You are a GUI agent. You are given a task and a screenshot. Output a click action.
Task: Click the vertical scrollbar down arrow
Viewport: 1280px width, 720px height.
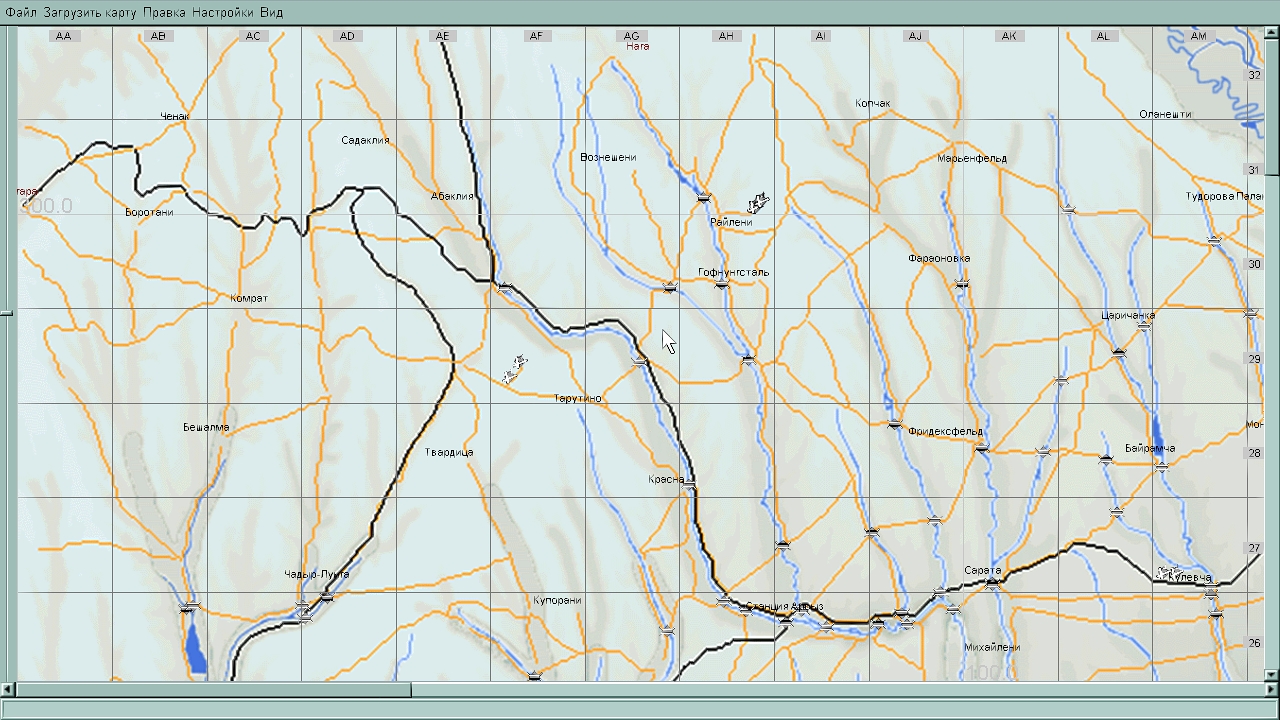[x=1272, y=676]
